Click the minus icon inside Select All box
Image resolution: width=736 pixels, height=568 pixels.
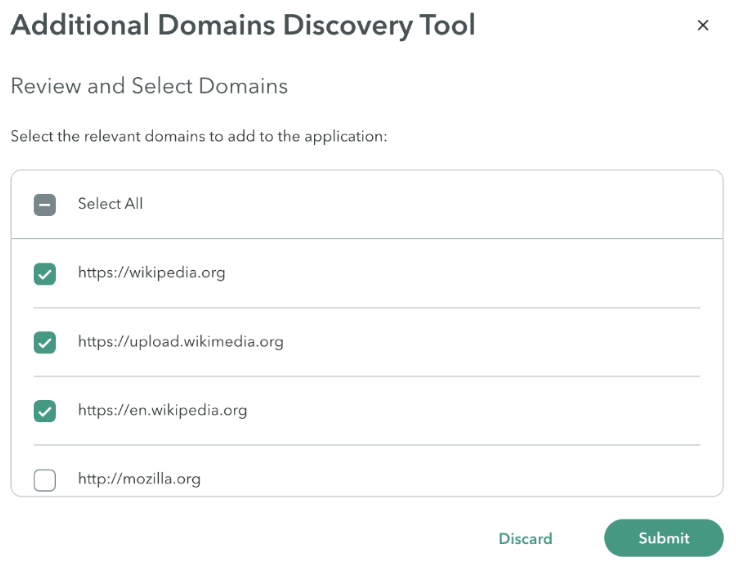45,205
